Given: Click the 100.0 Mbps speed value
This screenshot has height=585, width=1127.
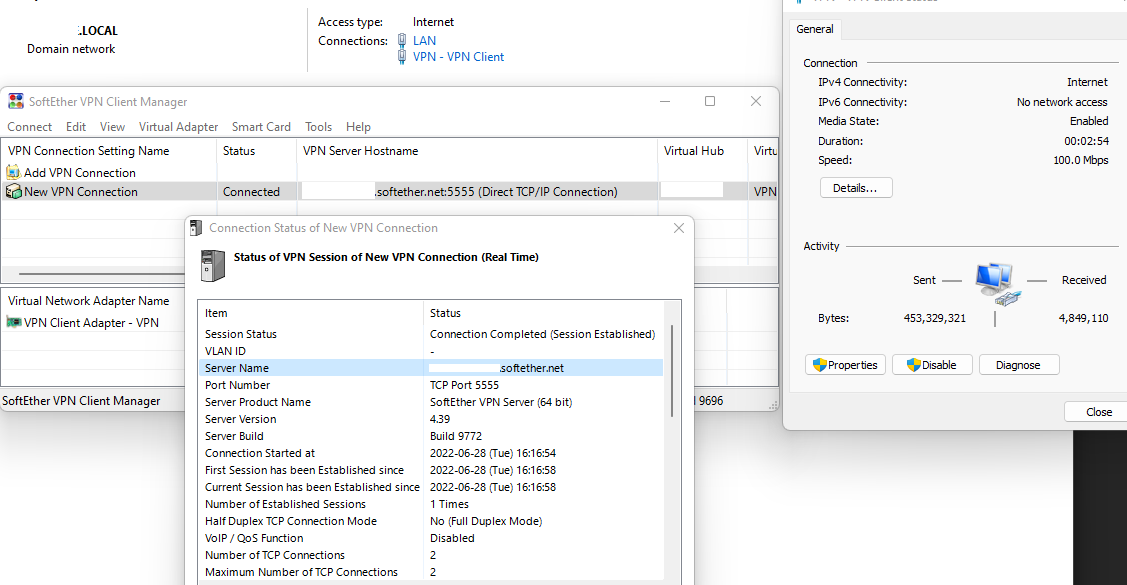Looking at the screenshot, I should [x=1081, y=160].
